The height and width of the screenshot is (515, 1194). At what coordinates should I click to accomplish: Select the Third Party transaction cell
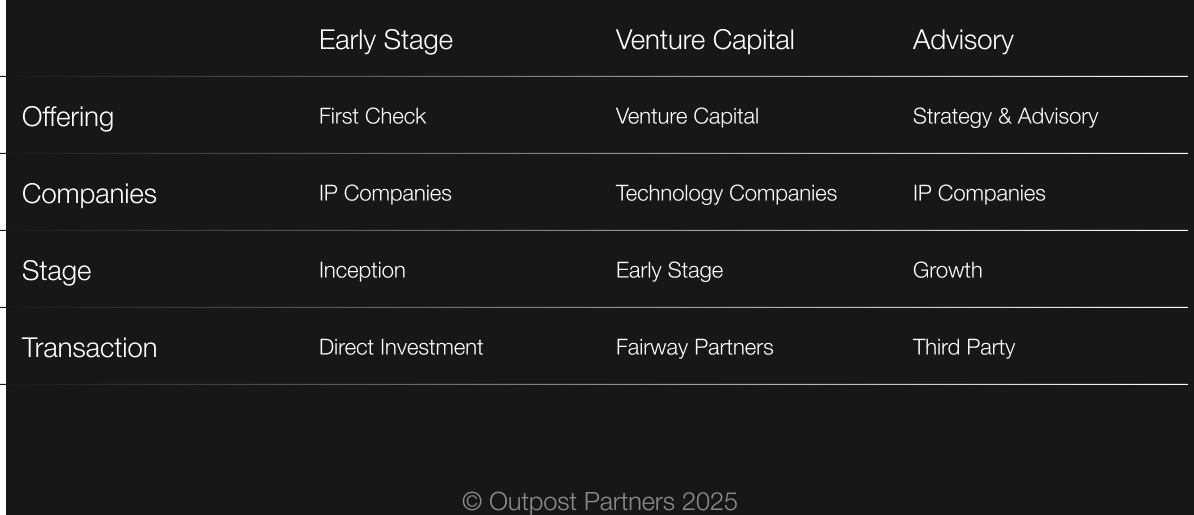963,348
